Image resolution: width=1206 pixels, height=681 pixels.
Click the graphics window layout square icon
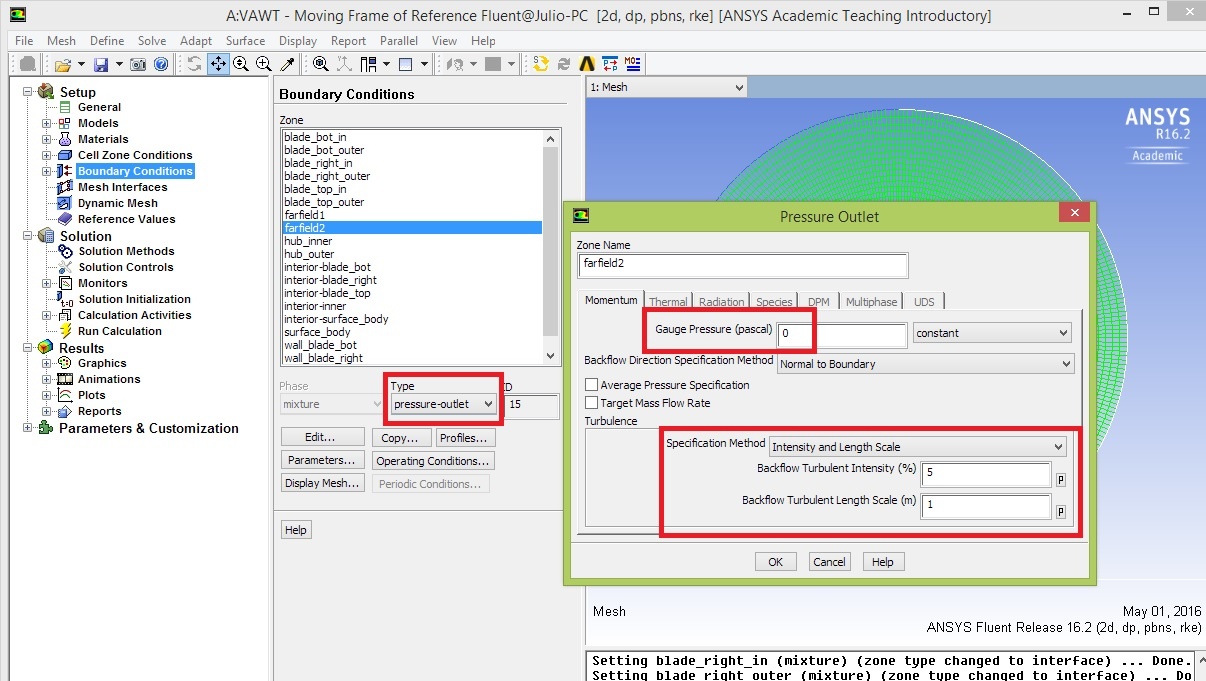coord(406,64)
